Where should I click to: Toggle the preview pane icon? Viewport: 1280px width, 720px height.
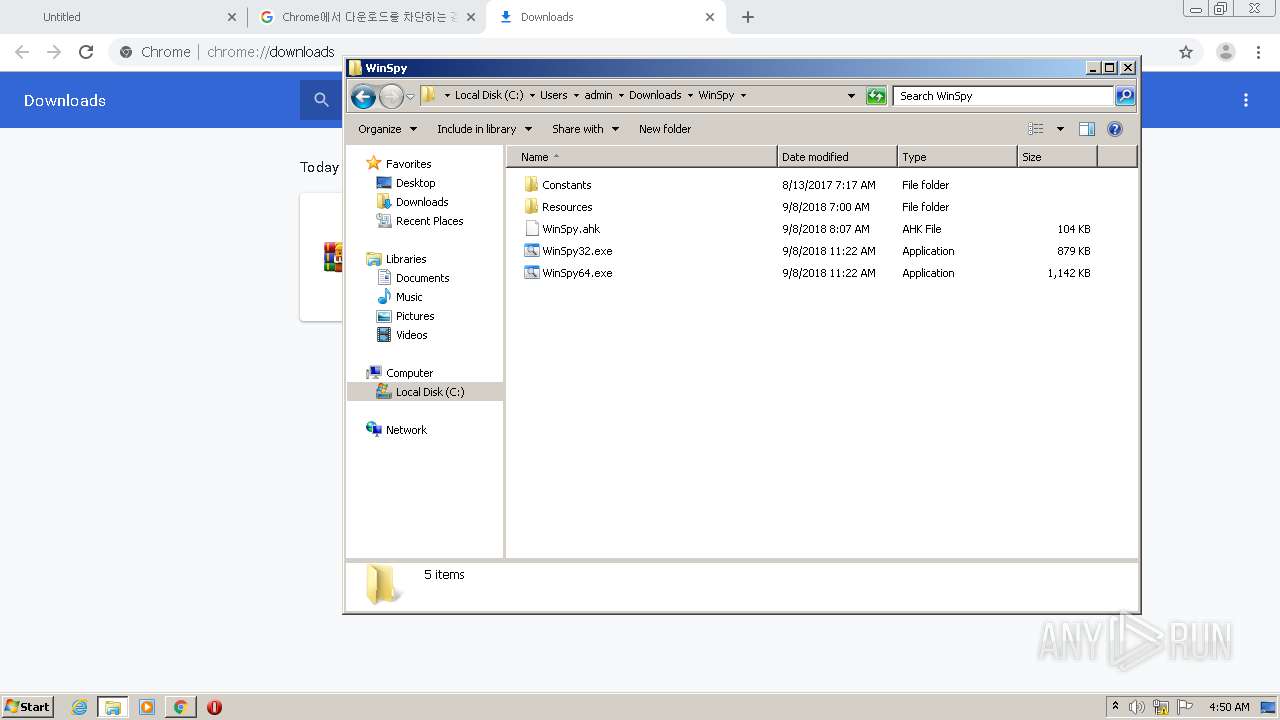tap(1087, 129)
